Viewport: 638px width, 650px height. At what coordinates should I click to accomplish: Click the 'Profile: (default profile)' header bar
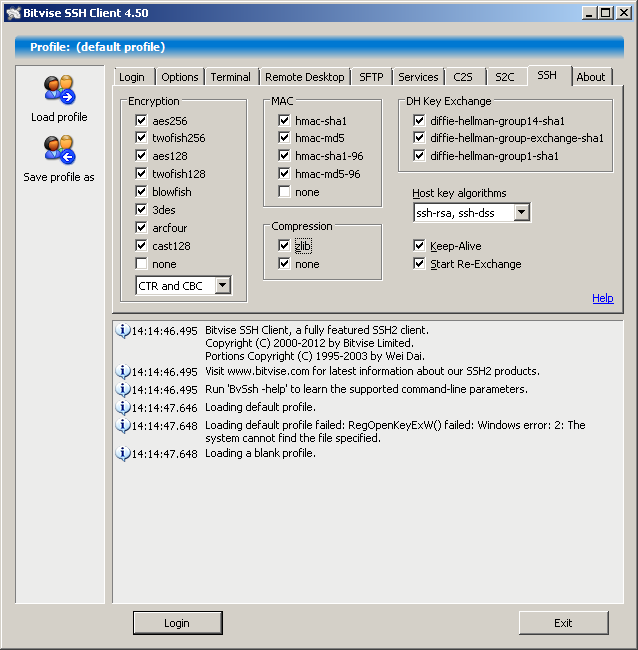[x=319, y=47]
